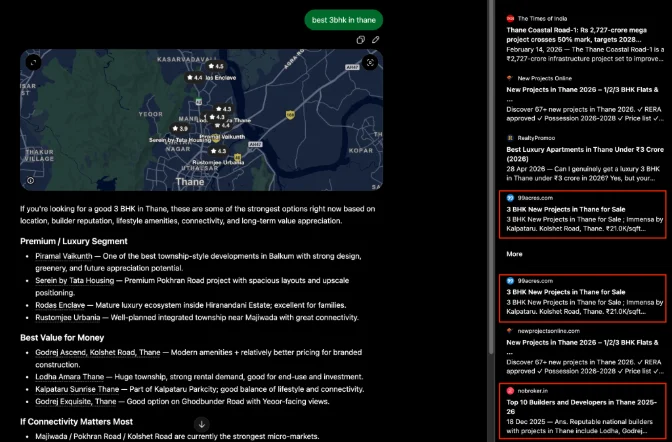Image resolution: width=672 pixels, height=442 pixels.
Task: Open the map info icon
Action: (30, 180)
